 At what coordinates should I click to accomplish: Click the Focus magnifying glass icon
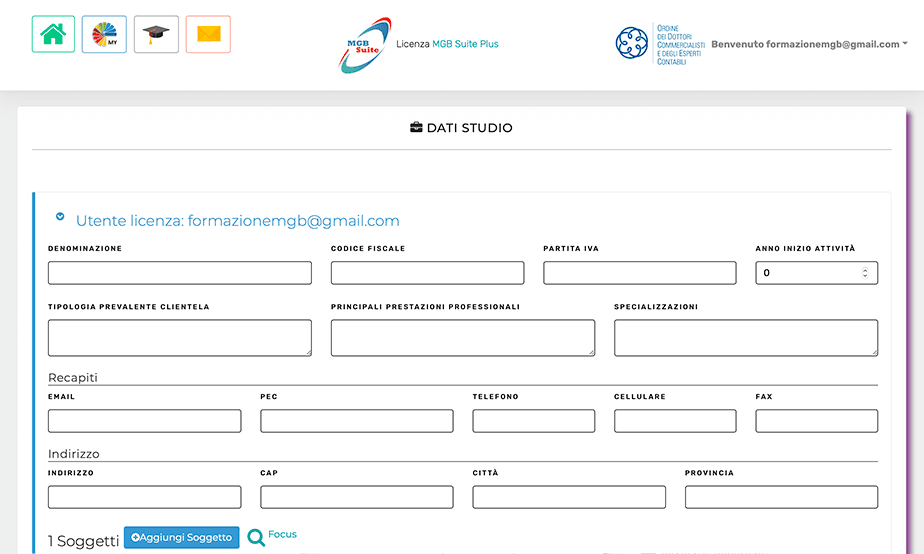[257, 538]
